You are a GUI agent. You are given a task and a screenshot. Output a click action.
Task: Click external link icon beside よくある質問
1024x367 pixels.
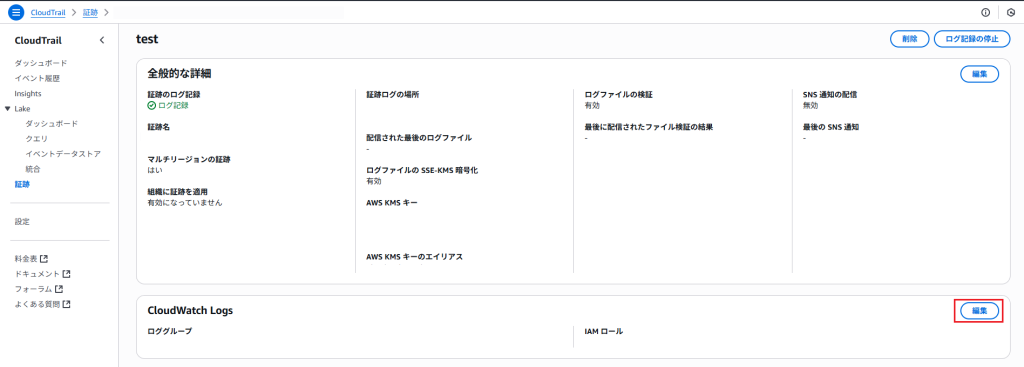[x=66, y=304]
